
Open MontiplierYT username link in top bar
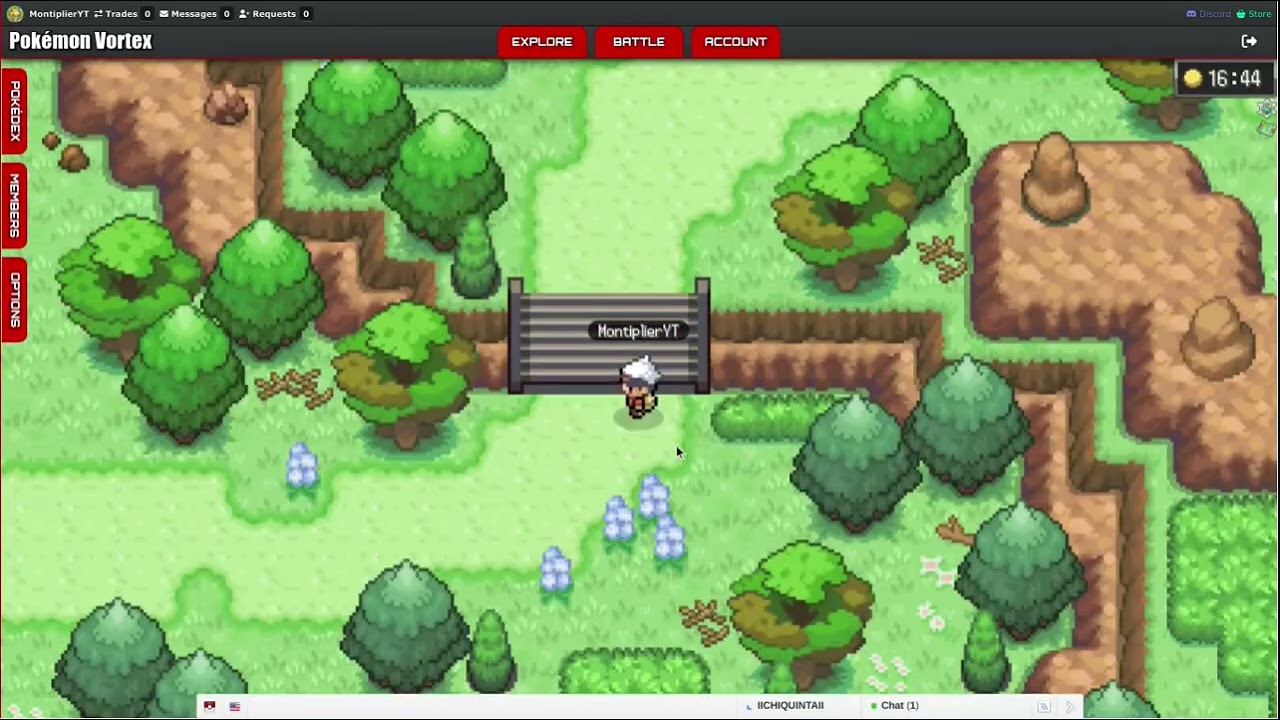pos(59,14)
